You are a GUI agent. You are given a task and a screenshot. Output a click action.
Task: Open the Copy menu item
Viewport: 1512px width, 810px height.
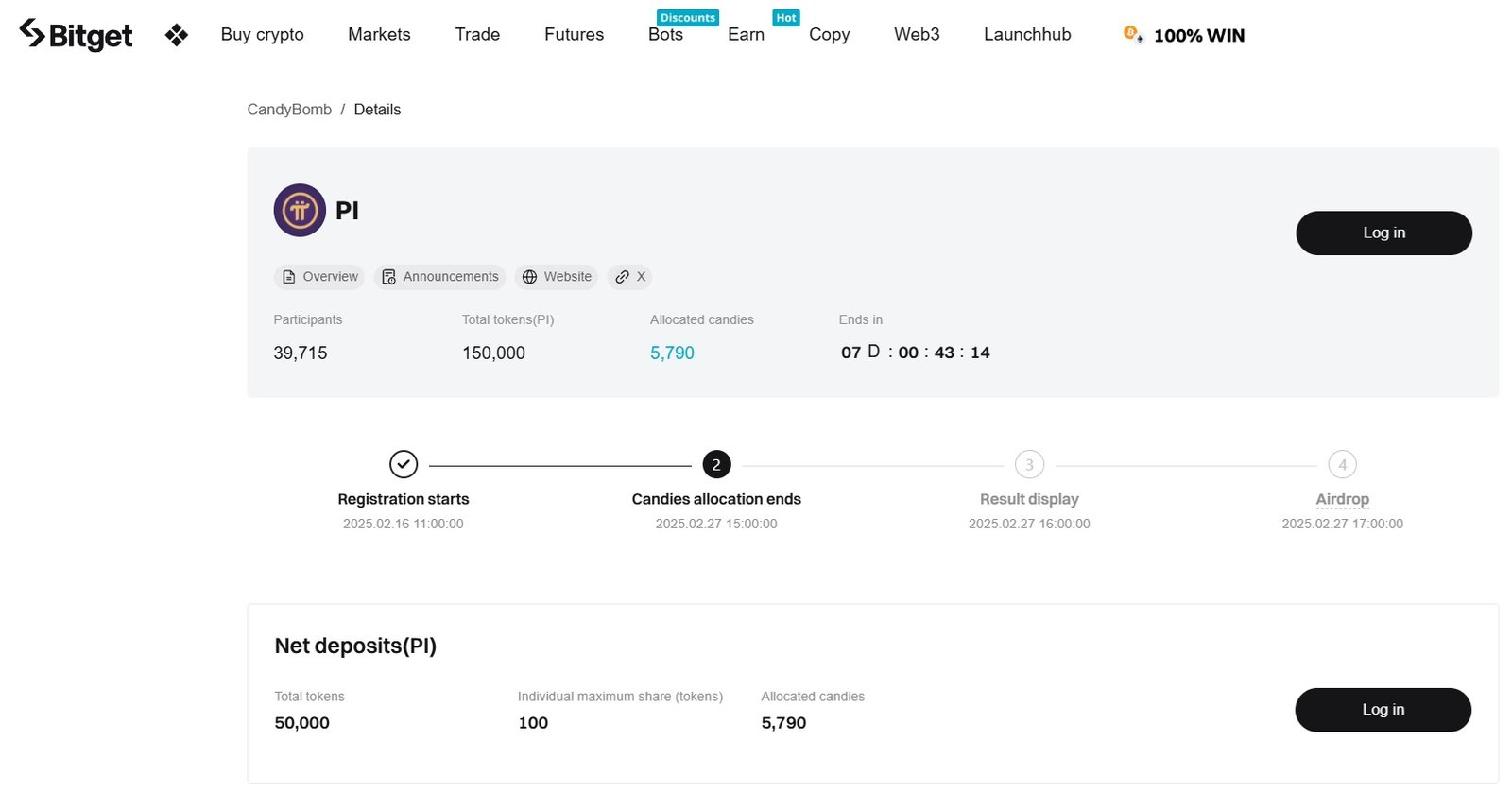(x=830, y=35)
